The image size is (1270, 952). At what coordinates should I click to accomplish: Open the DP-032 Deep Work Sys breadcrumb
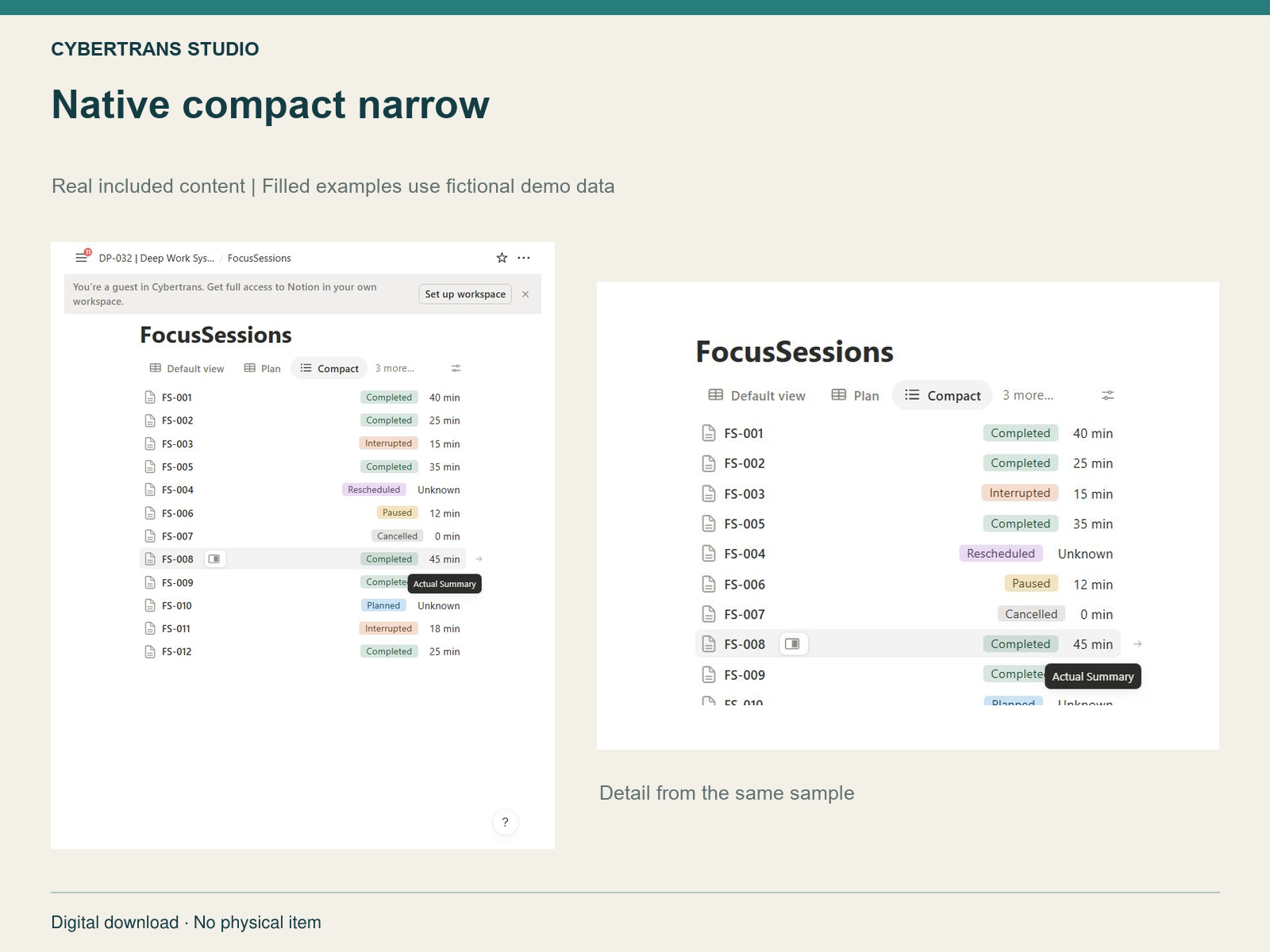click(156, 258)
